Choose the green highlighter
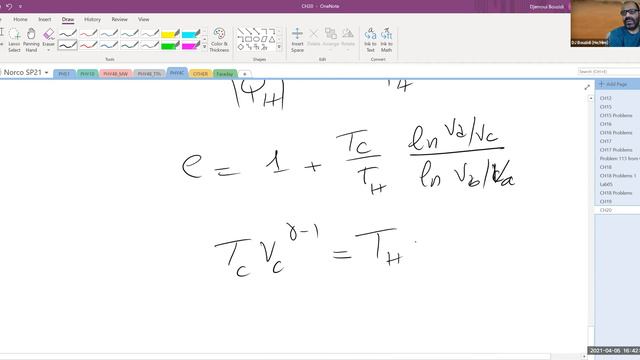Viewport: 640px width, 360px height. point(170,45)
